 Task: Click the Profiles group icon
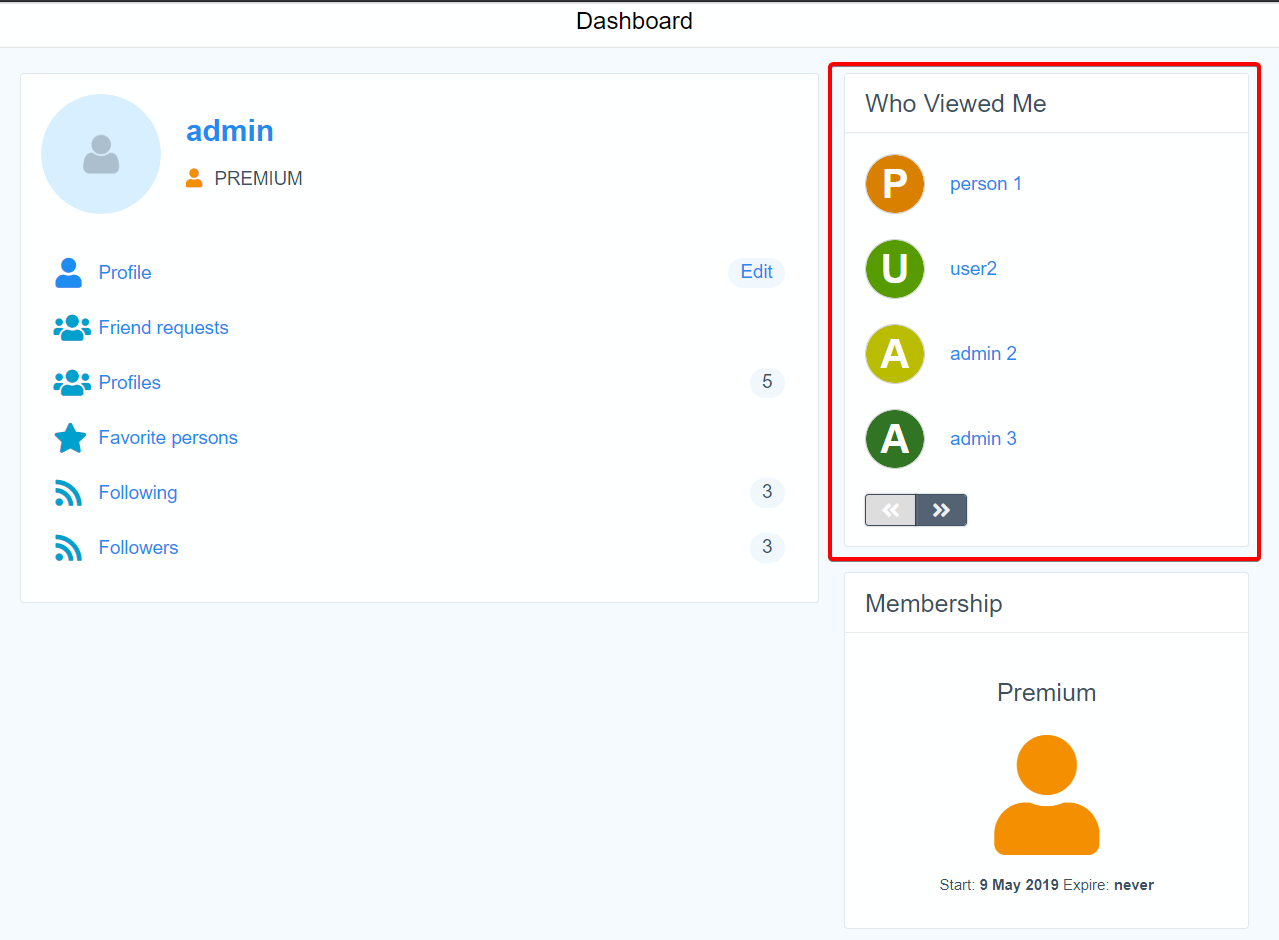pos(71,383)
